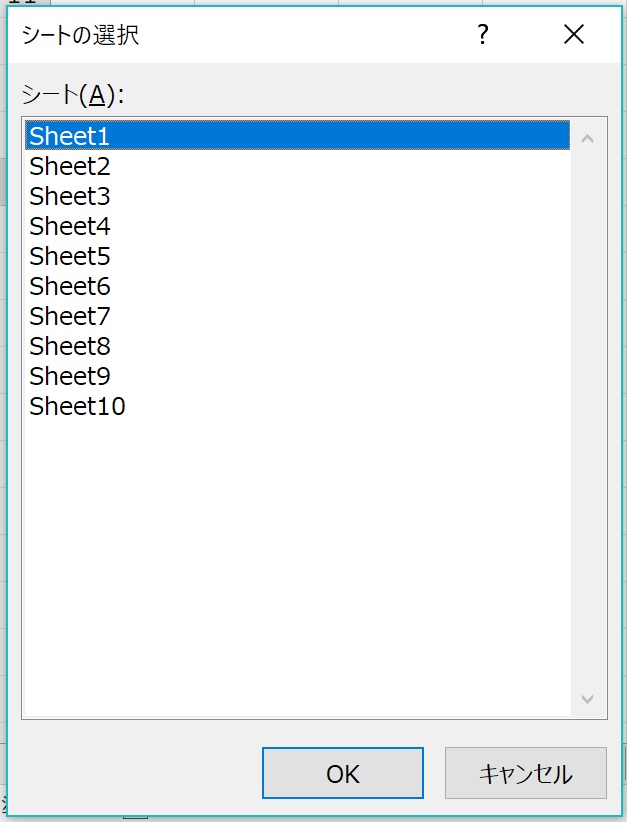The width and height of the screenshot is (627, 822).
Task: Open help with the question mark icon
Action: (483, 35)
